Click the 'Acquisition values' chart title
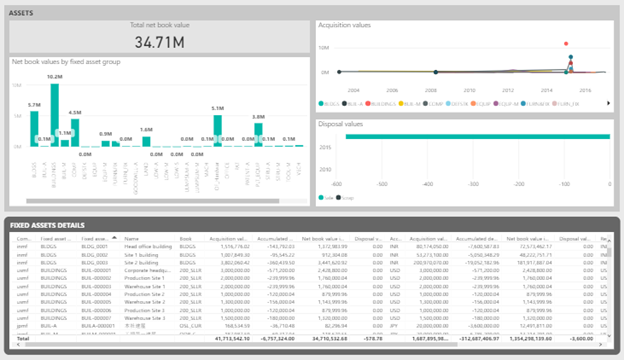This screenshot has width=624, height=360. tap(344, 25)
